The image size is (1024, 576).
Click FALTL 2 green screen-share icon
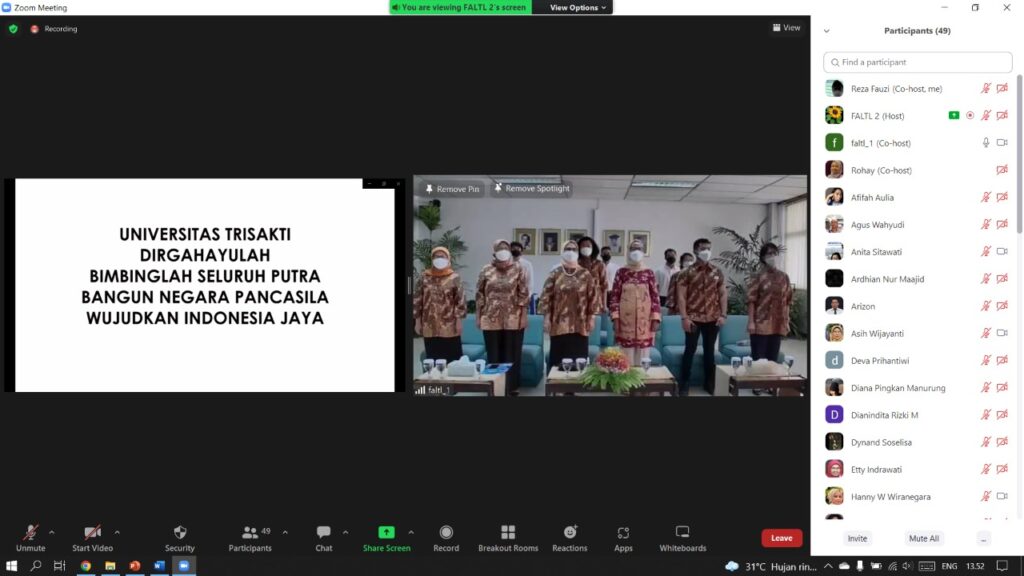point(953,116)
